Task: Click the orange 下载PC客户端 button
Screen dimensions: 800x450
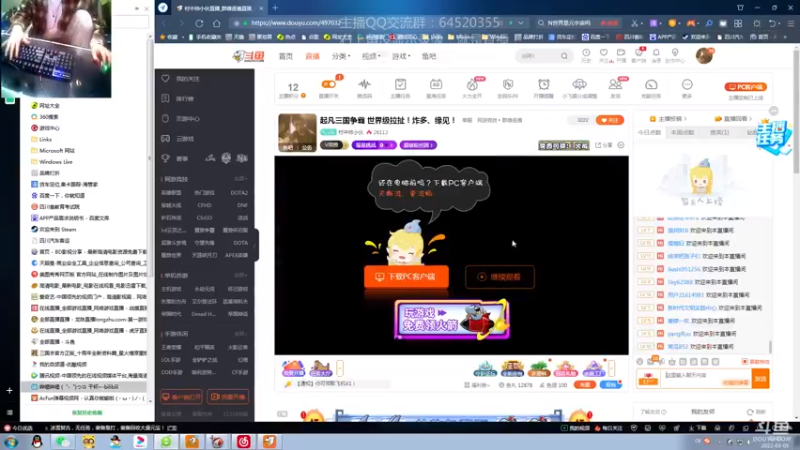Action: pos(406,277)
